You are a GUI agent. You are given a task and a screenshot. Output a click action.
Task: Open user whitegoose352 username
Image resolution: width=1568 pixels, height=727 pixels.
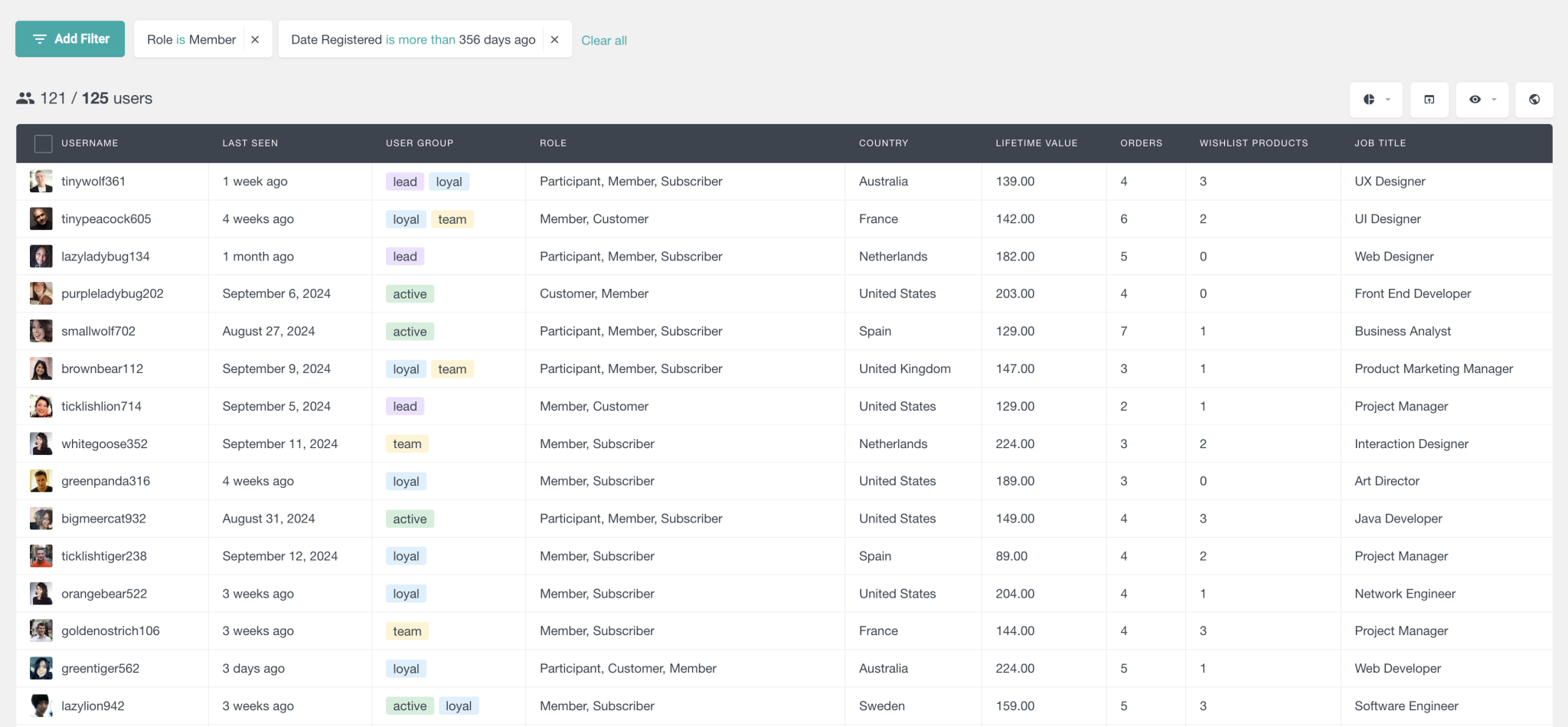coord(104,444)
